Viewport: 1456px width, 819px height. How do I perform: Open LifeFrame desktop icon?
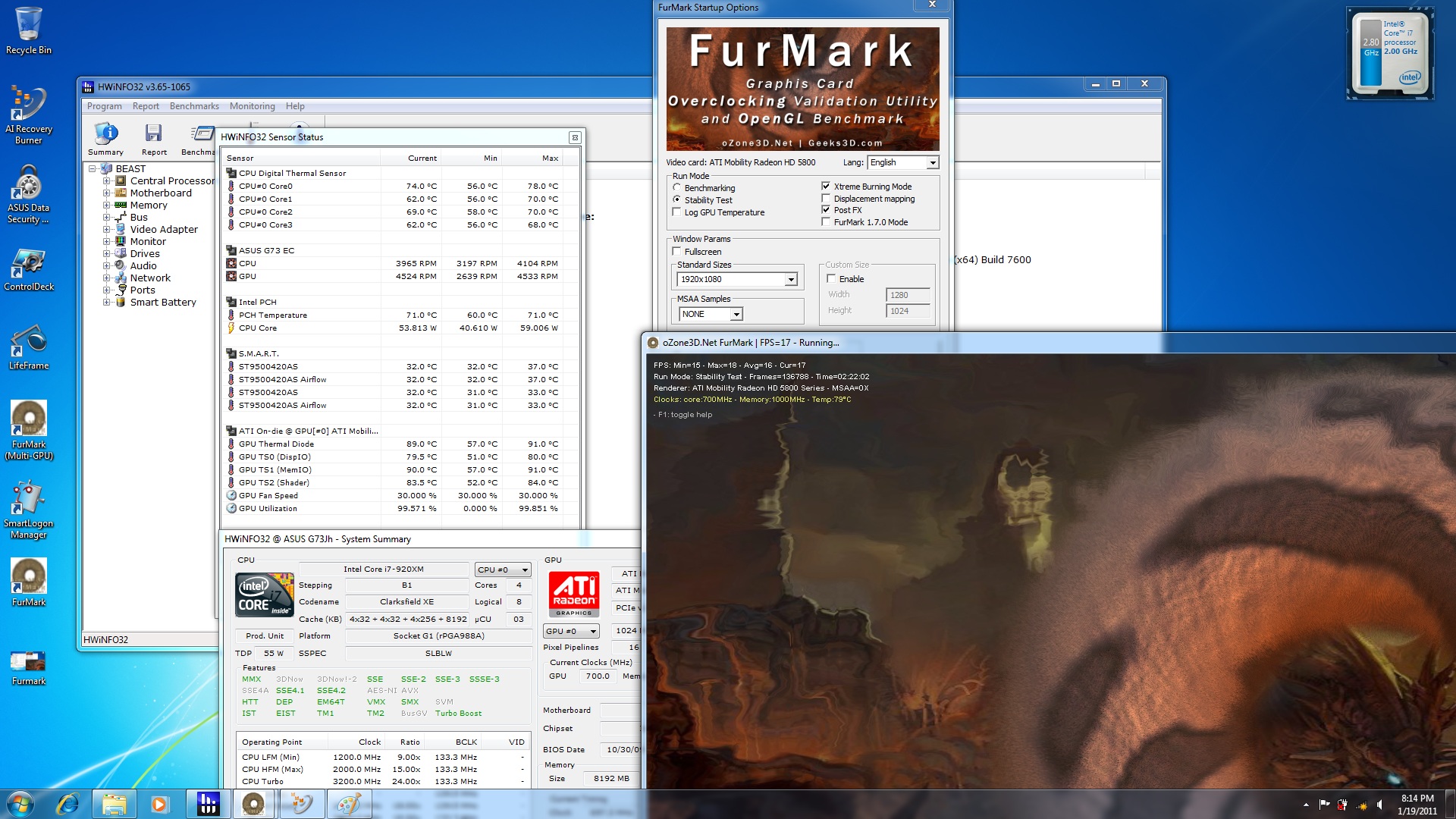click(x=28, y=348)
